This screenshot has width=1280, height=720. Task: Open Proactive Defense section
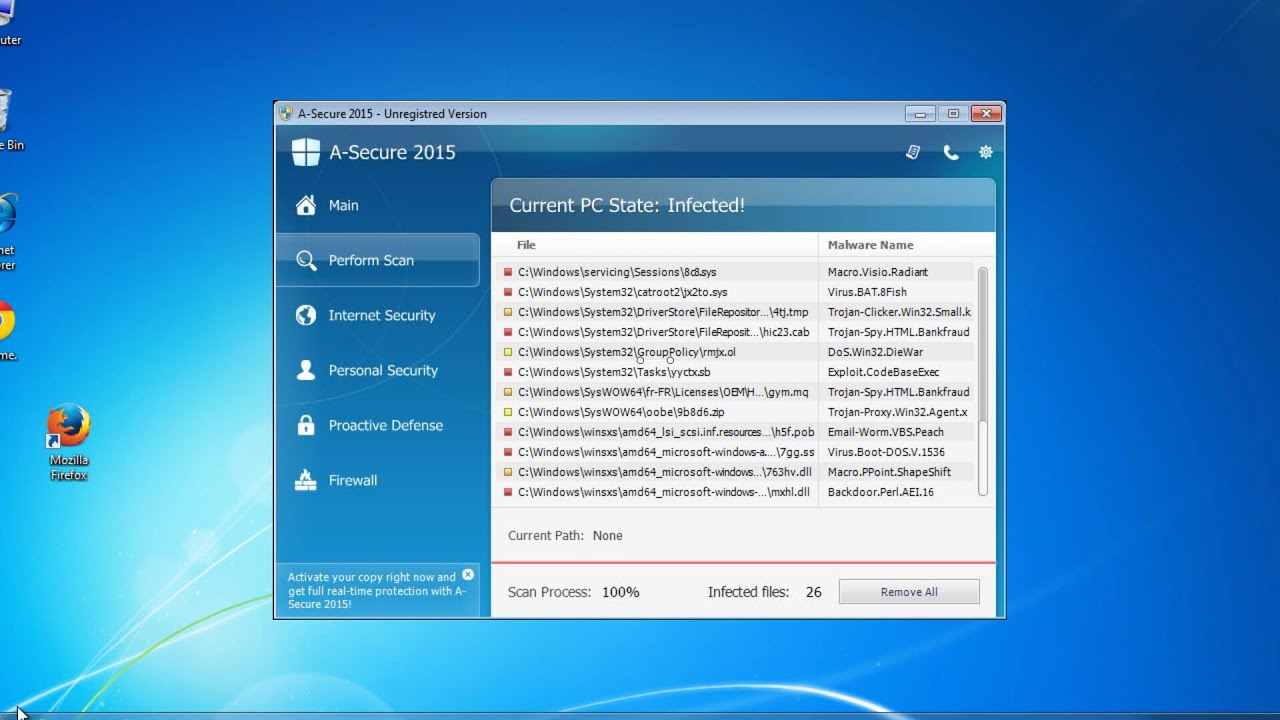(x=377, y=425)
